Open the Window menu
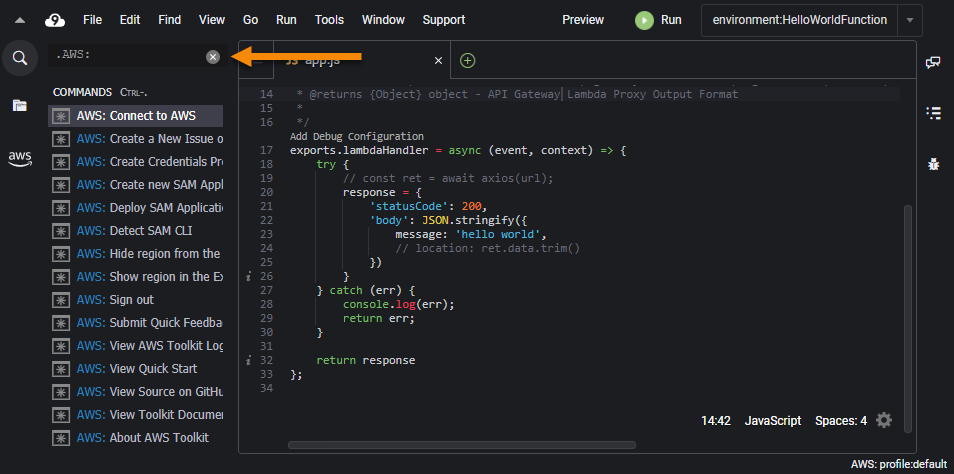 coord(383,20)
